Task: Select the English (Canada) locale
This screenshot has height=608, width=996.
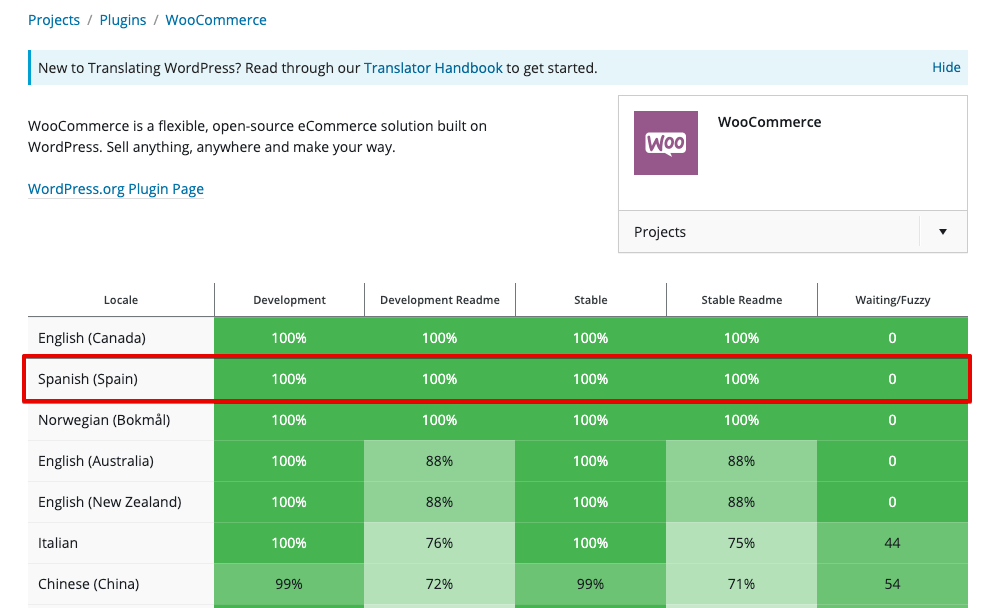Action: click(x=91, y=338)
